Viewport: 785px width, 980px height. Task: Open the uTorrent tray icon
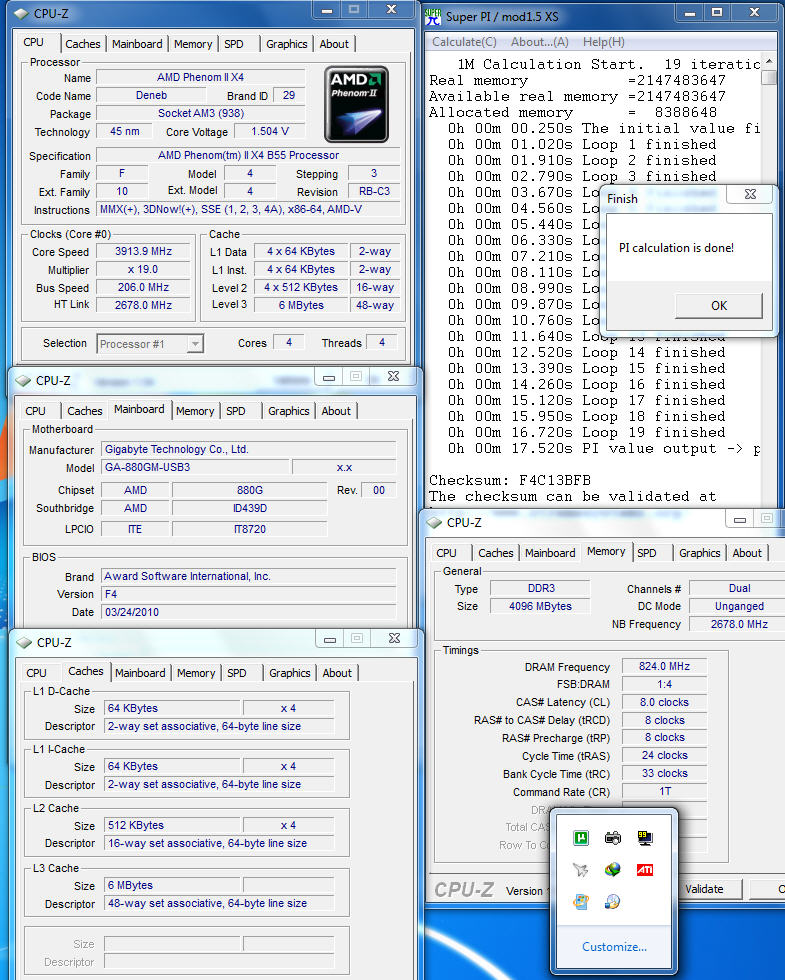581,838
